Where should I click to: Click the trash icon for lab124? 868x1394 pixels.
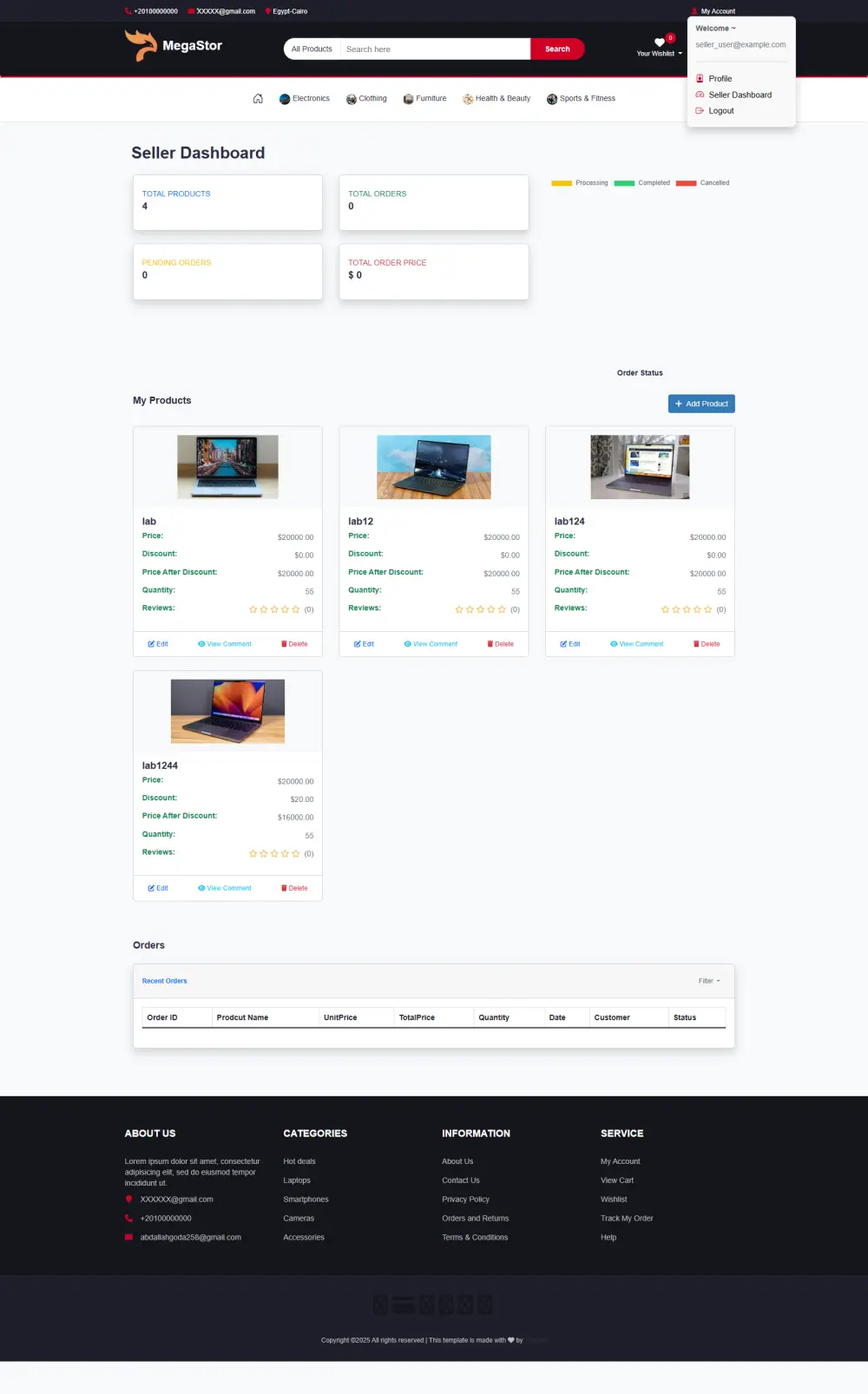click(x=696, y=644)
